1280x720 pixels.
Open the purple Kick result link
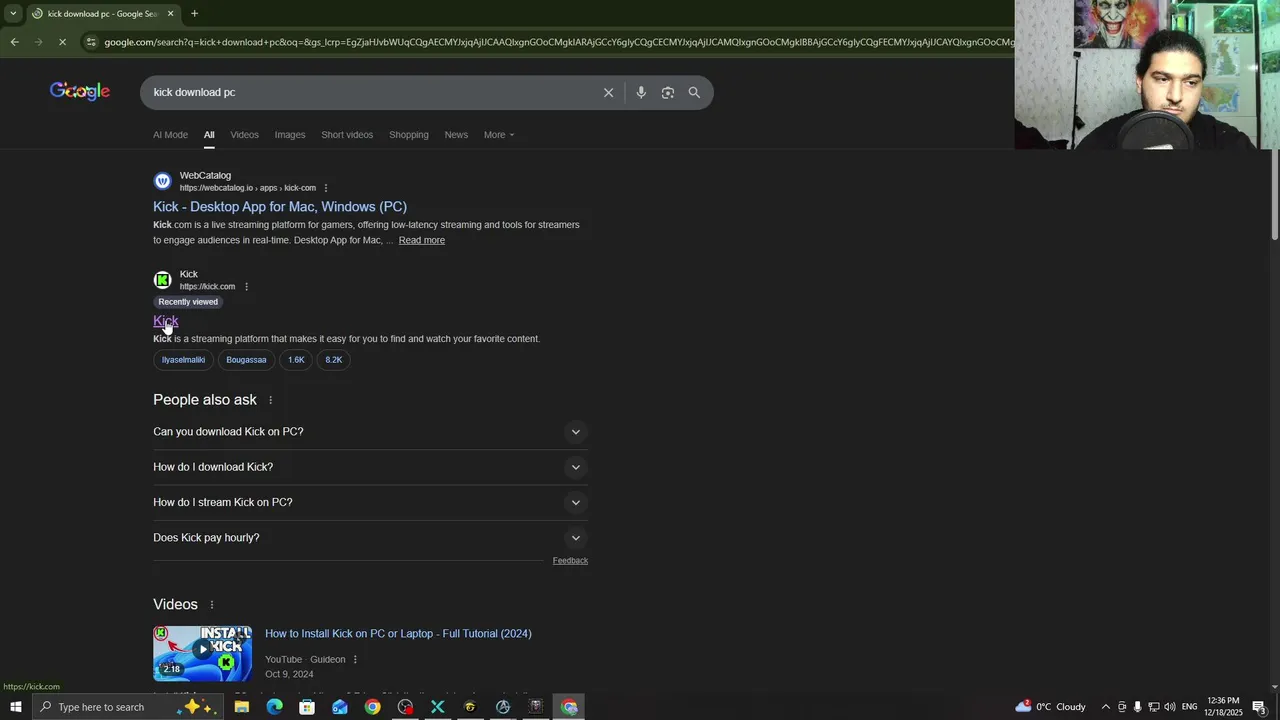point(166,321)
